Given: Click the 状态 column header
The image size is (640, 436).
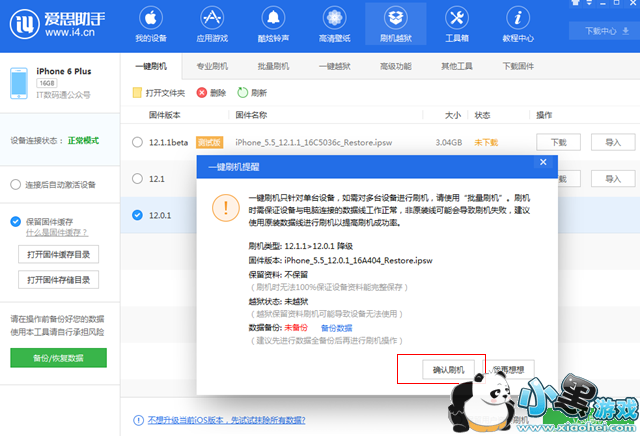Looking at the screenshot, I should 482,115.
